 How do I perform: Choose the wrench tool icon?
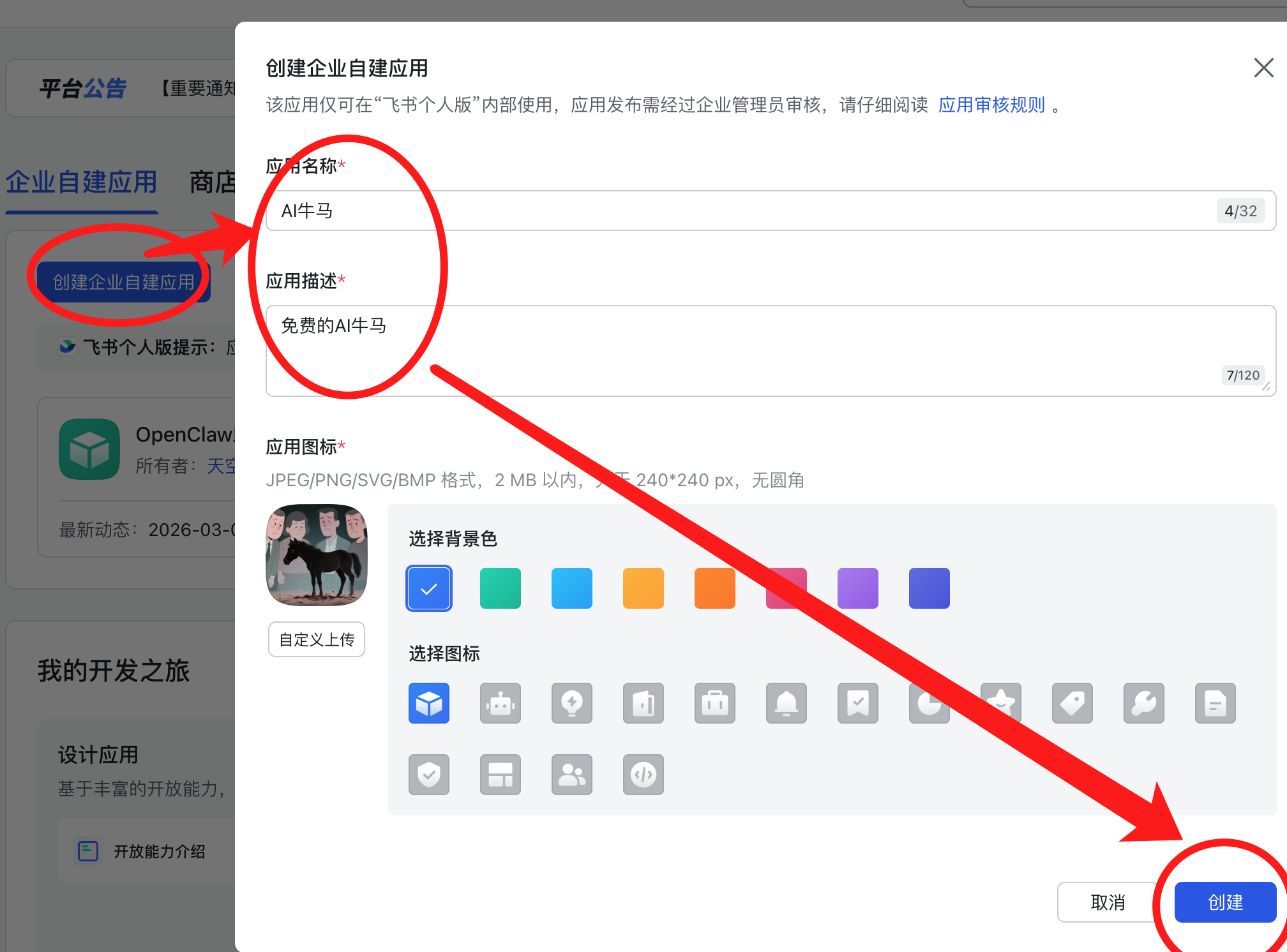tap(1144, 703)
